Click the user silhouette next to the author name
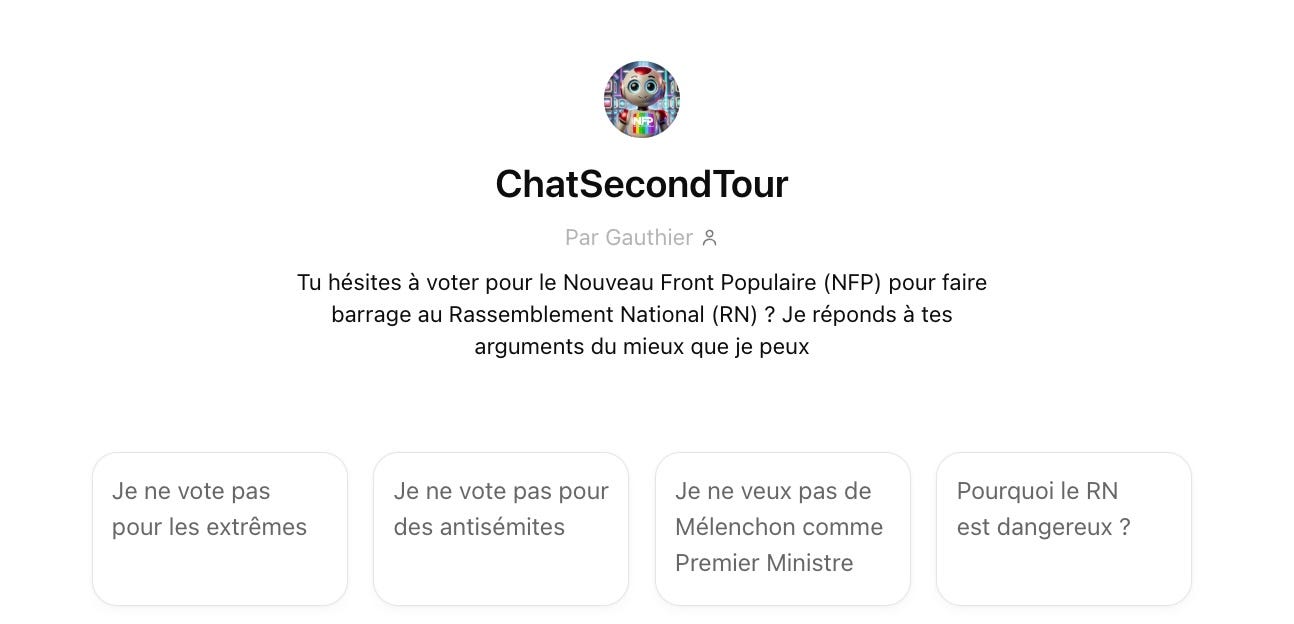 [x=710, y=238]
